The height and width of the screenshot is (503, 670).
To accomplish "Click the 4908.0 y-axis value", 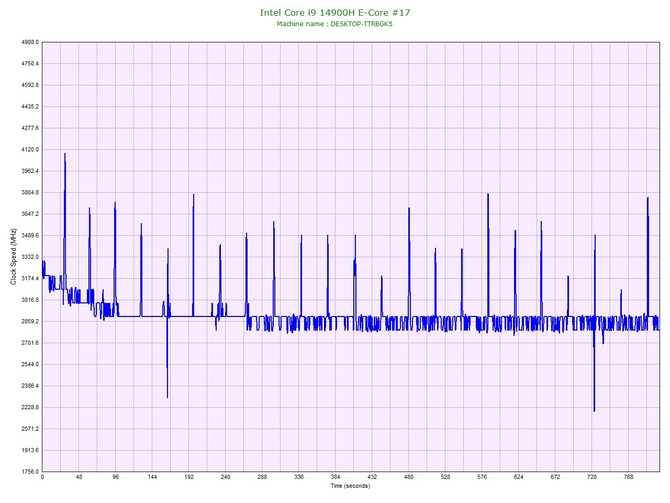I will 30,42.
